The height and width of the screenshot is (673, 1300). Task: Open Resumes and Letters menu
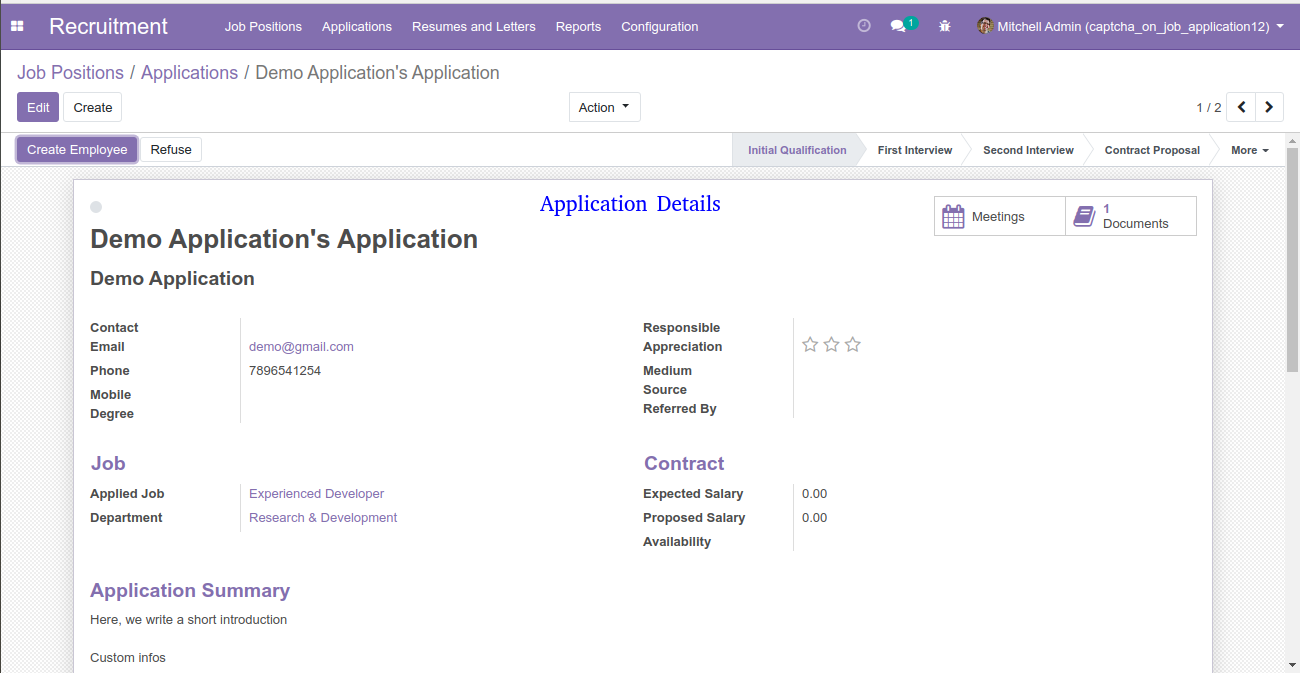click(474, 27)
